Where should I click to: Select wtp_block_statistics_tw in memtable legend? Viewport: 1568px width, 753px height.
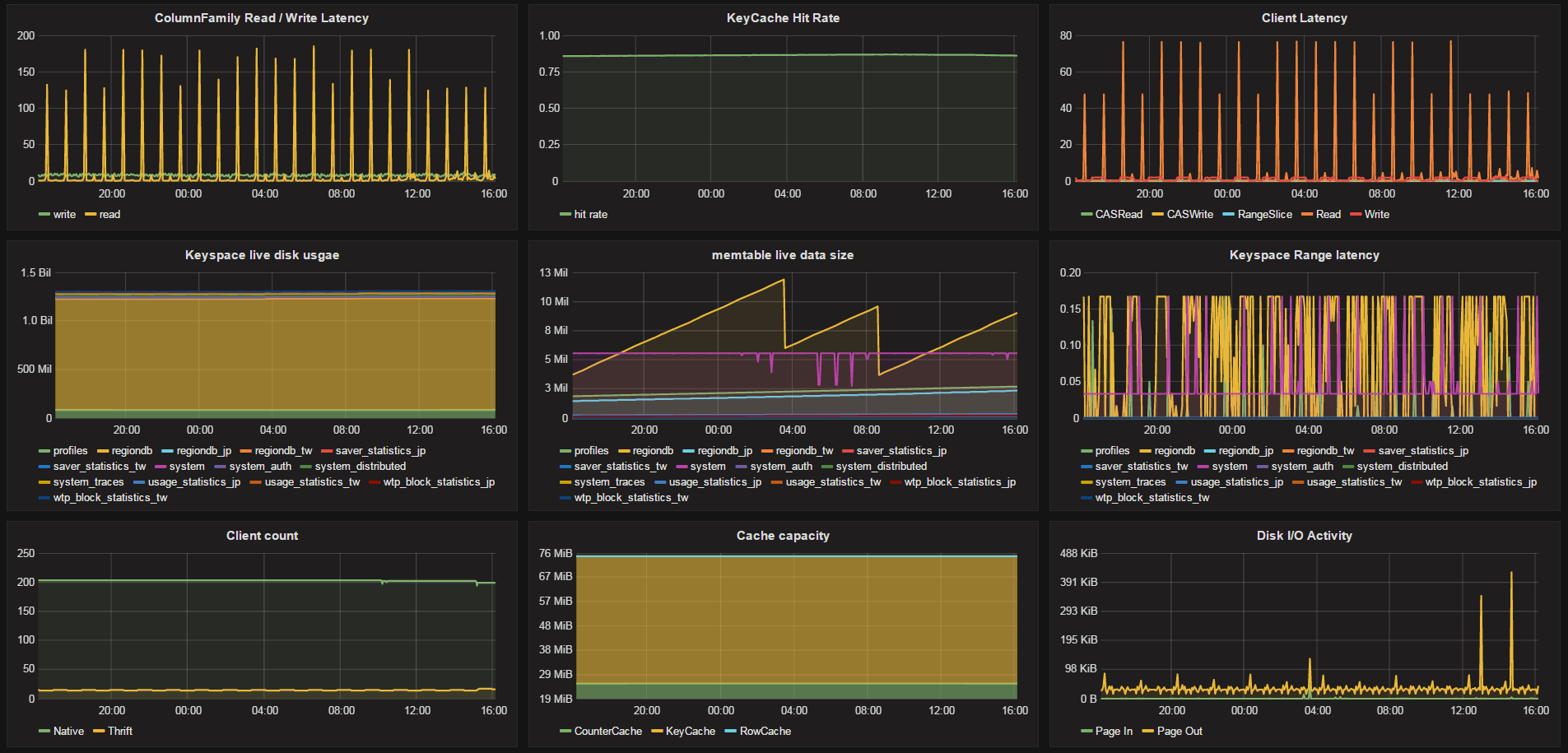(x=631, y=498)
